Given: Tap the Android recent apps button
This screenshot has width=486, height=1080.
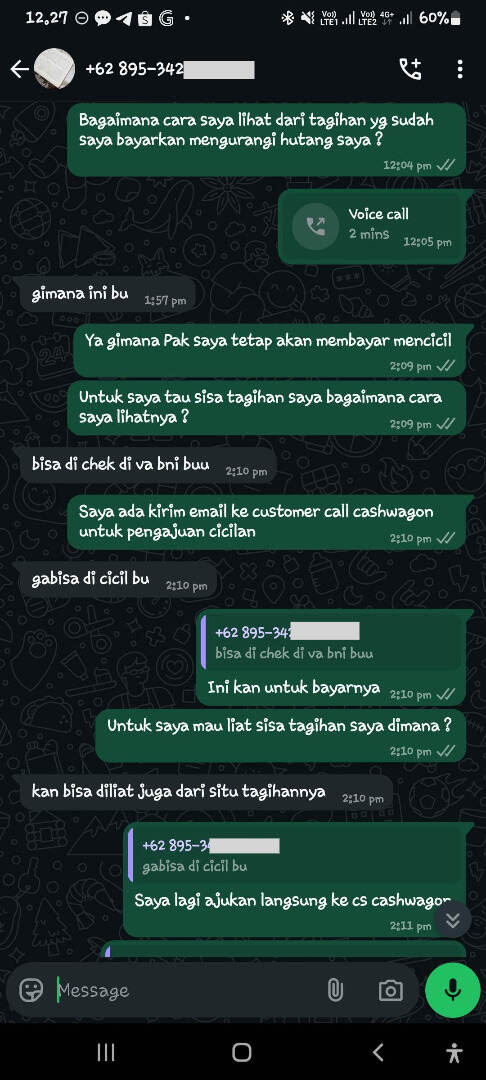Looking at the screenshot, I should tap(105, 1052).
